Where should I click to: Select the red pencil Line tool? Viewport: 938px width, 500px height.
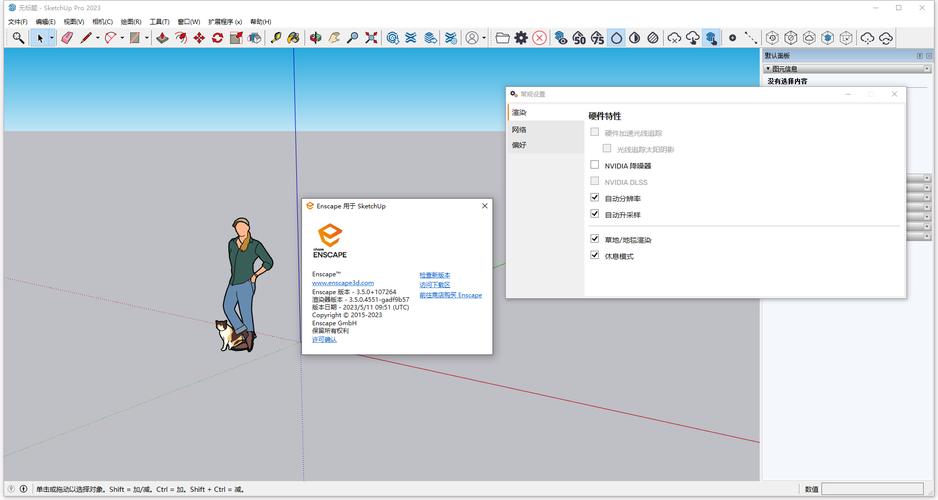click(x=86, y=38)
